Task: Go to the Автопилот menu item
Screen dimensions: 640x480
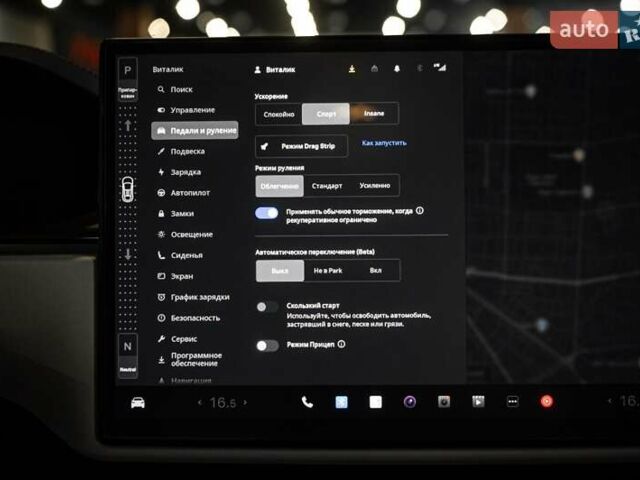Action: (x=190, y=193)
